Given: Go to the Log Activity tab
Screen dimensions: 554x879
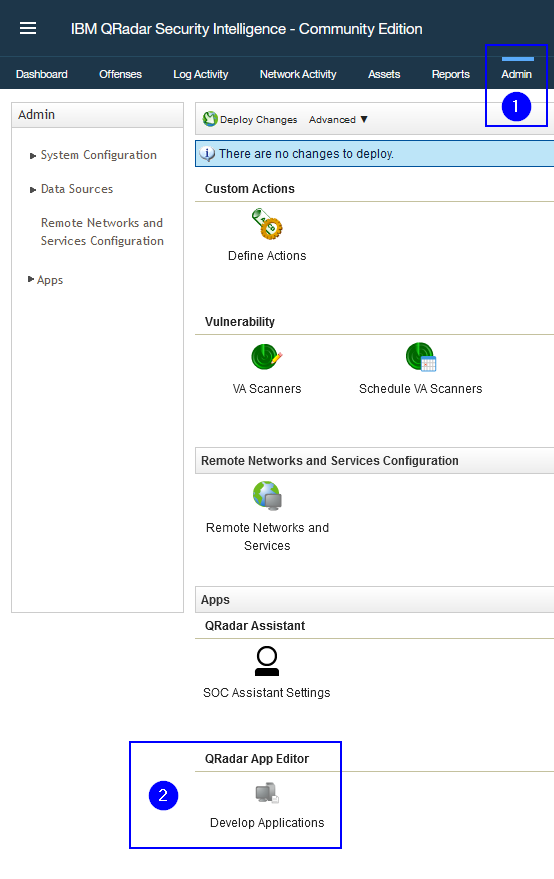Looking at the screenshot, I should tap(200, 74).
